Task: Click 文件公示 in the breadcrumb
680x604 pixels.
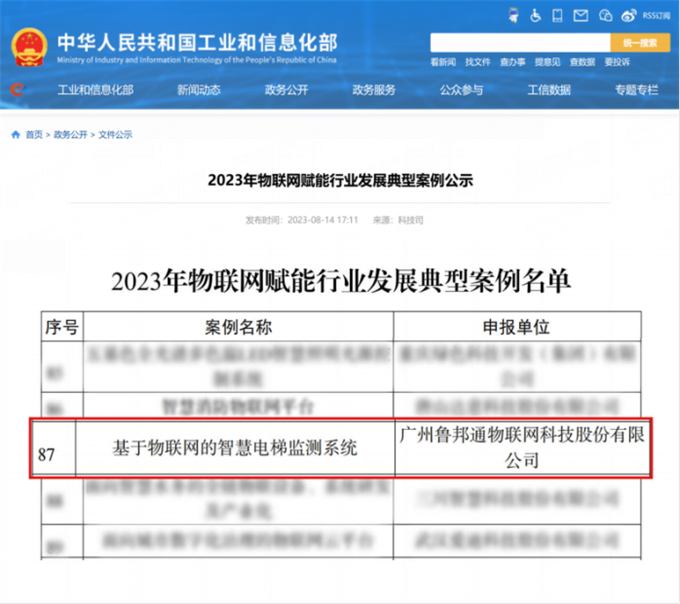Action: pyautogui.click(x=115, y=134)
